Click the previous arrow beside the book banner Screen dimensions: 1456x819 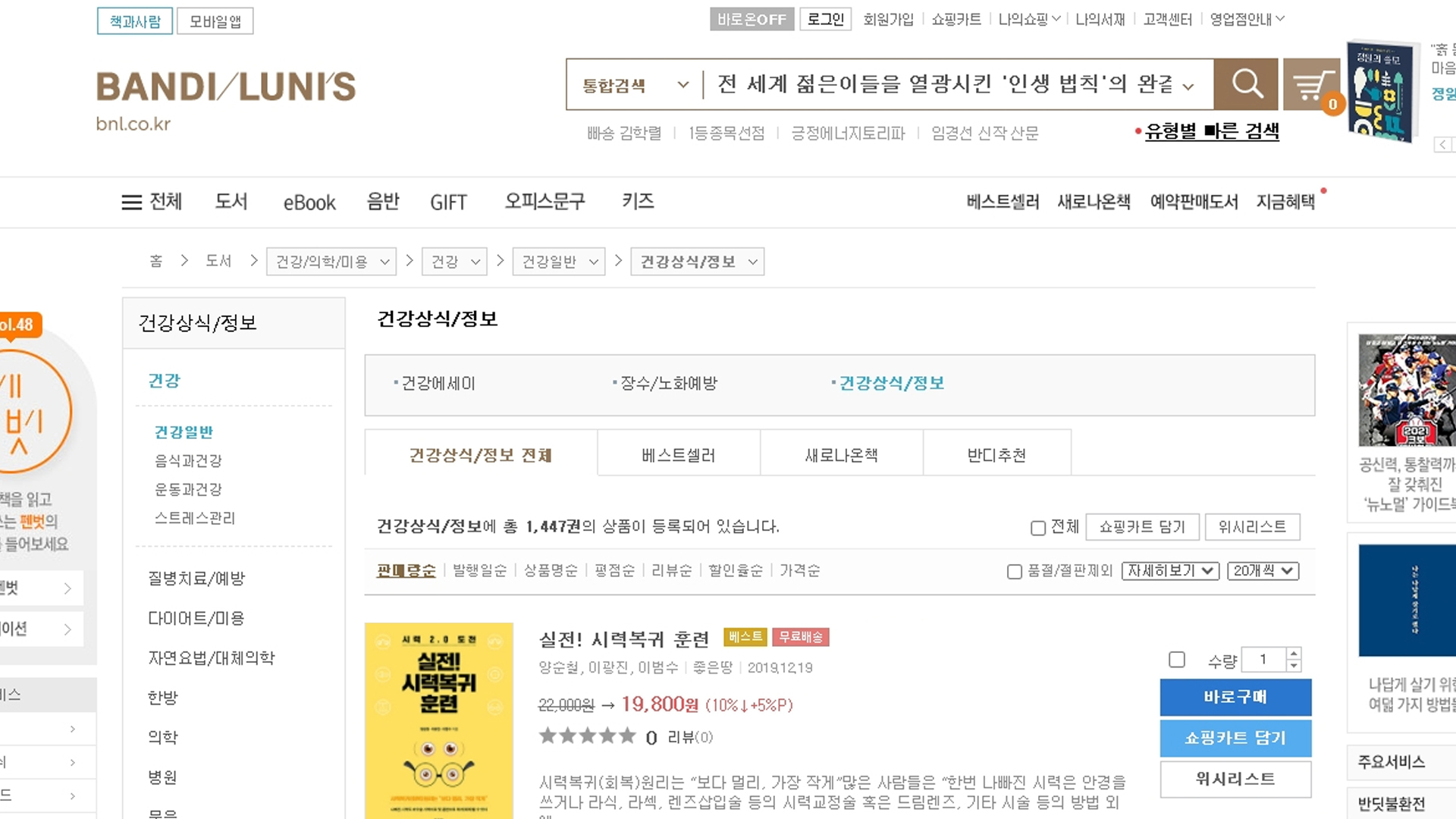1443,144
